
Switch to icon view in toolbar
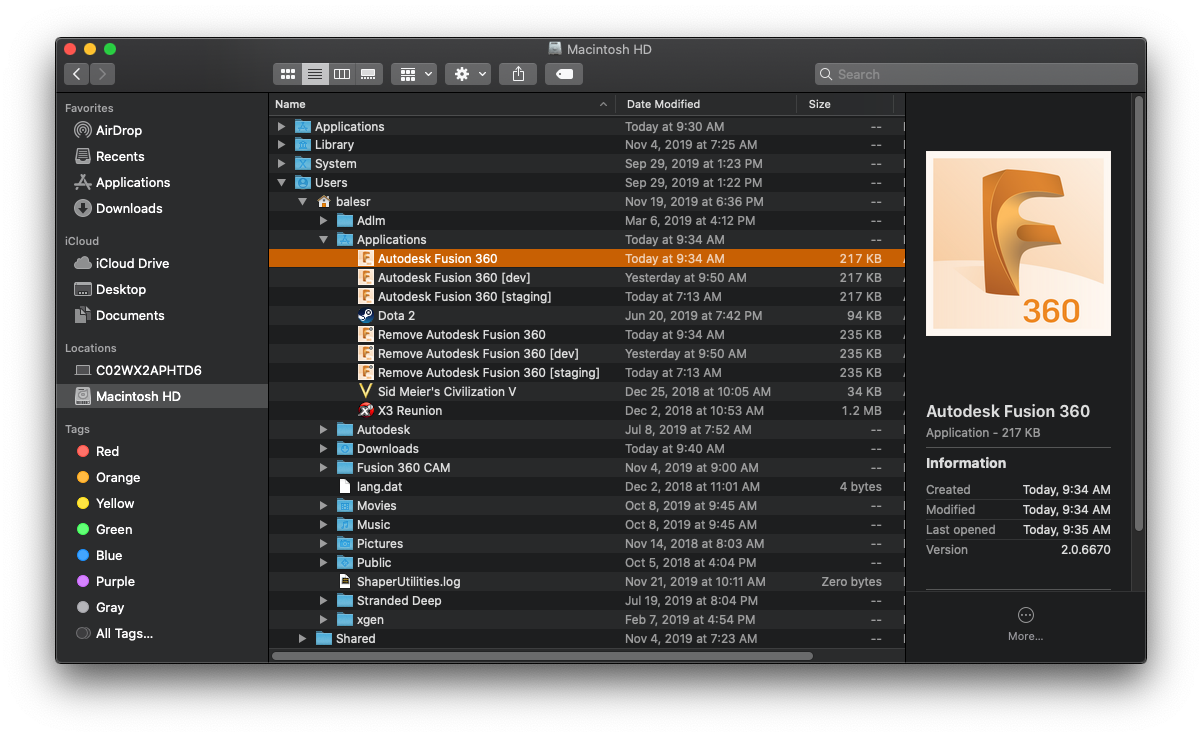tap(288, 74)
